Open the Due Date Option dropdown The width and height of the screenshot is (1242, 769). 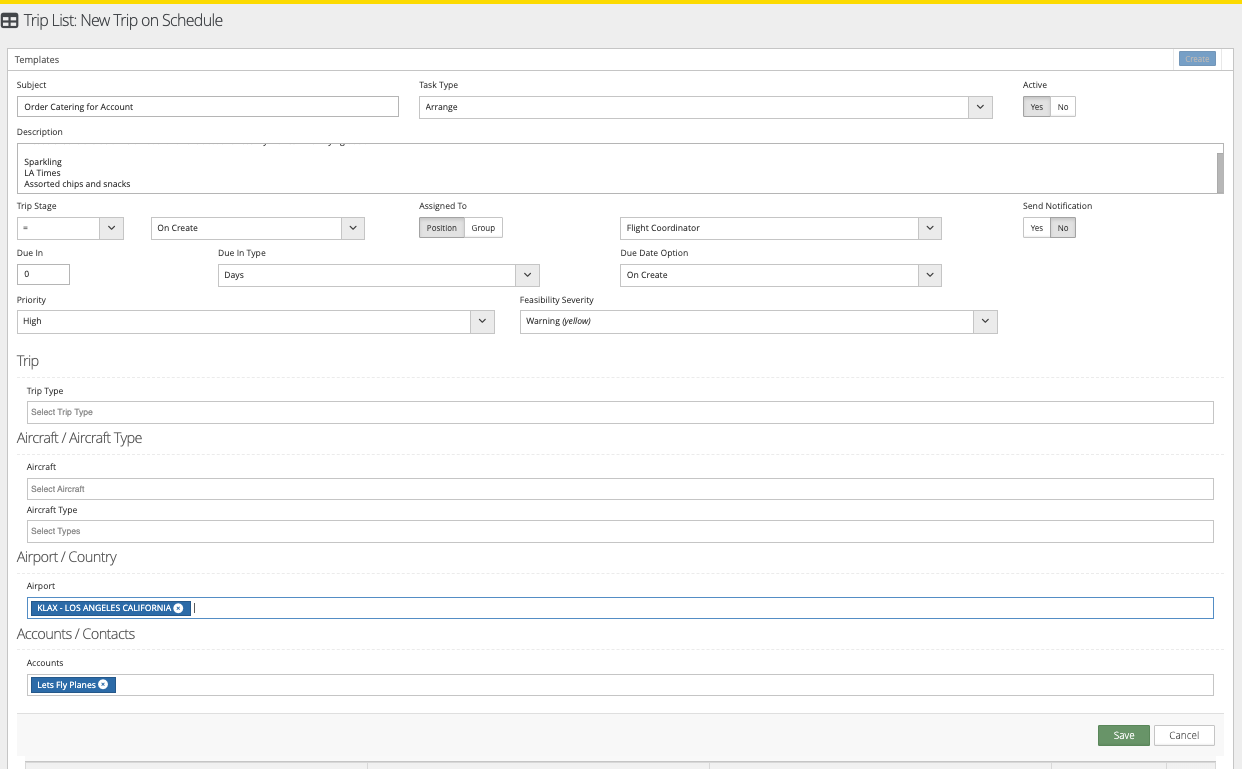pyautogui.click(x=930, y=275)
